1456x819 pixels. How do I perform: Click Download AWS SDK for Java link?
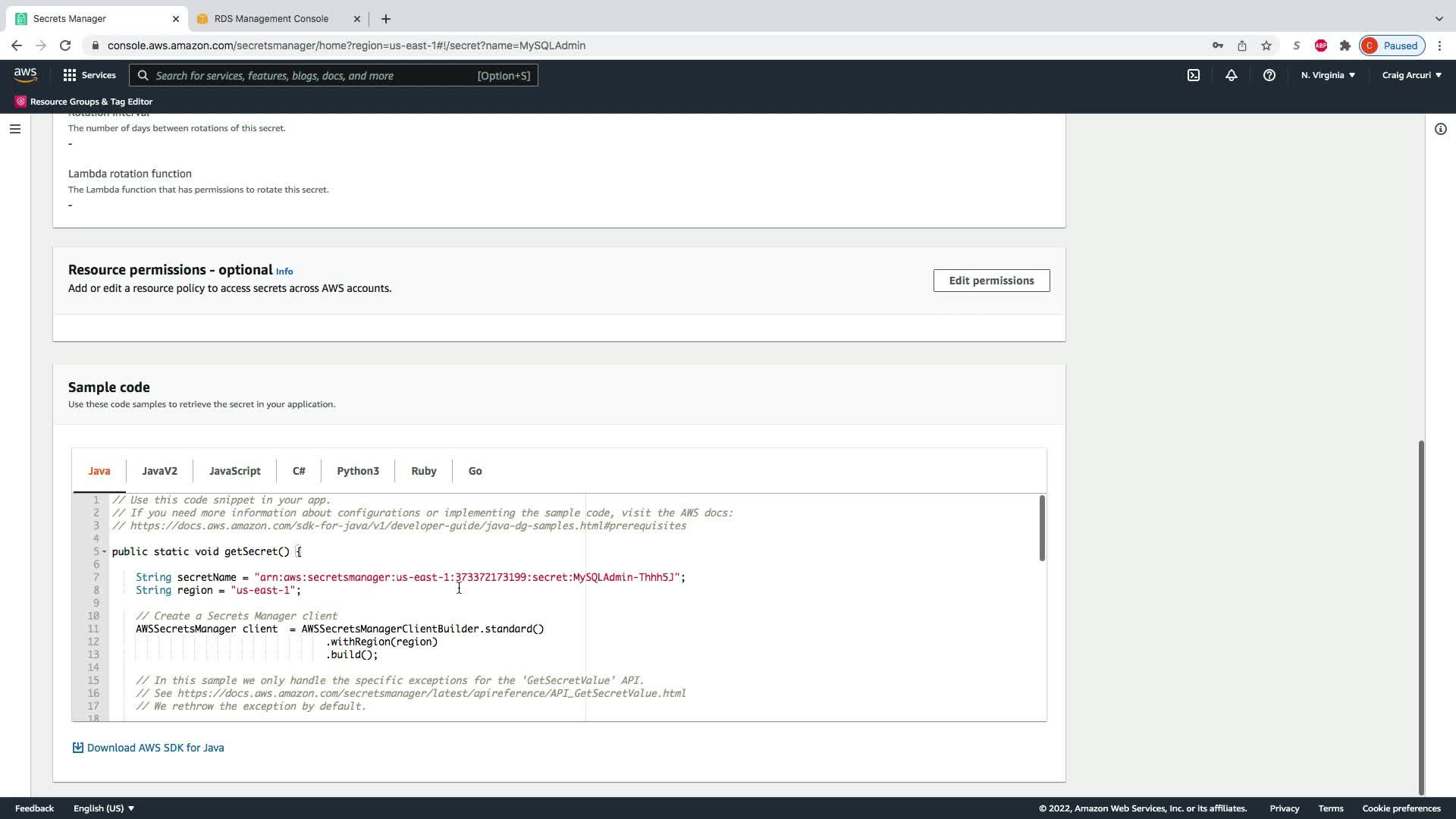pos(155,748)
